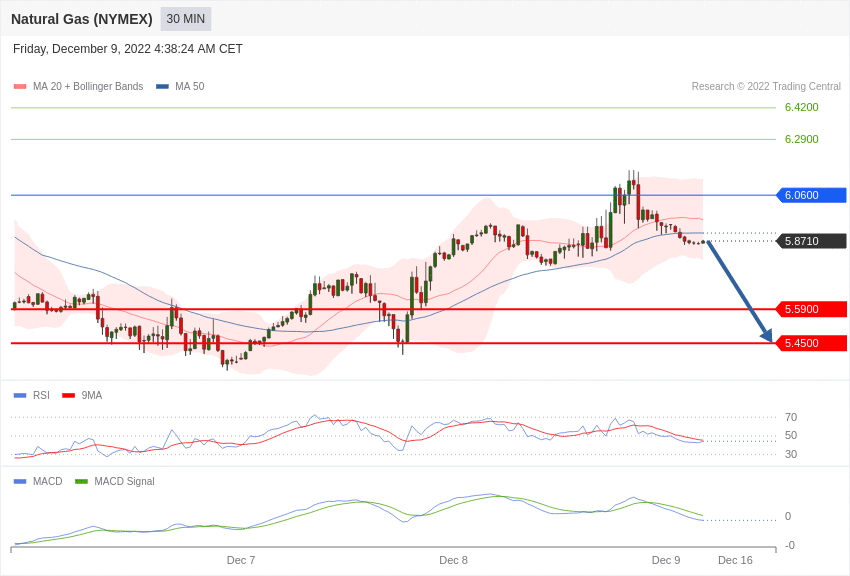
Task: Click the green MACD Signal legend swatch
Action: [x=81, y=481]
